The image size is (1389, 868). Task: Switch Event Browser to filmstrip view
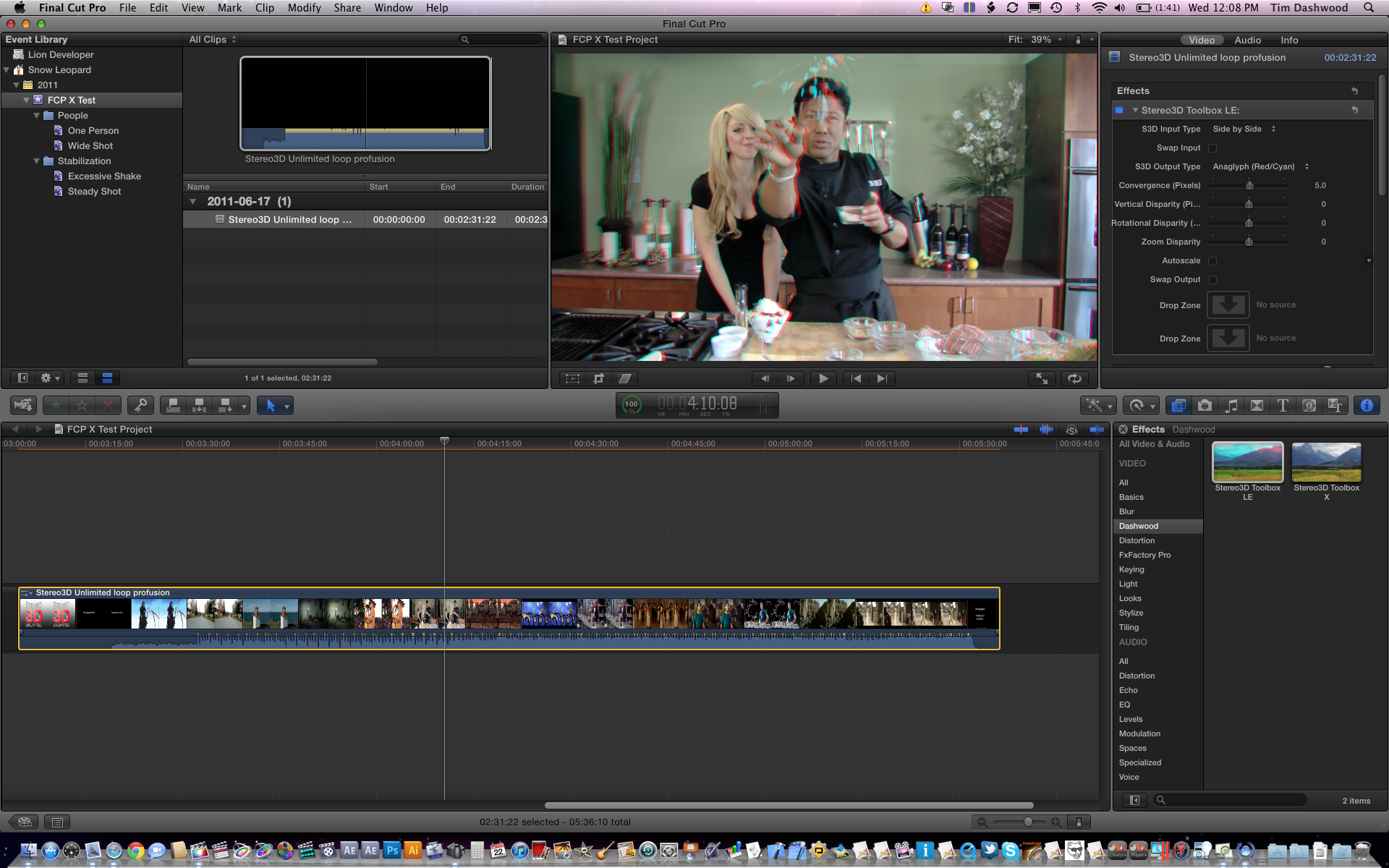coord(82,378)
